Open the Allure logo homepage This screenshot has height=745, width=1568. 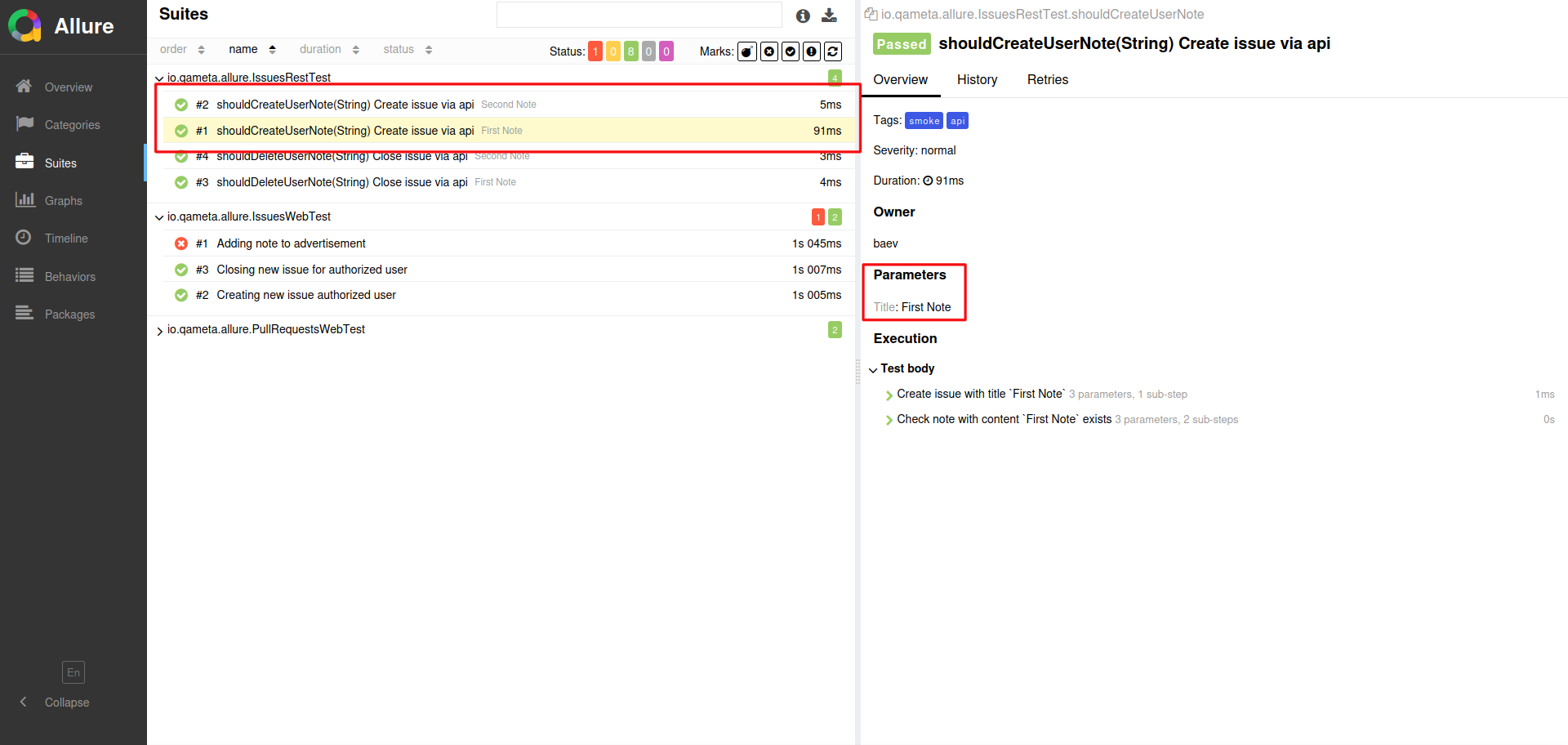pyautogui.click(x=24, y=25)
